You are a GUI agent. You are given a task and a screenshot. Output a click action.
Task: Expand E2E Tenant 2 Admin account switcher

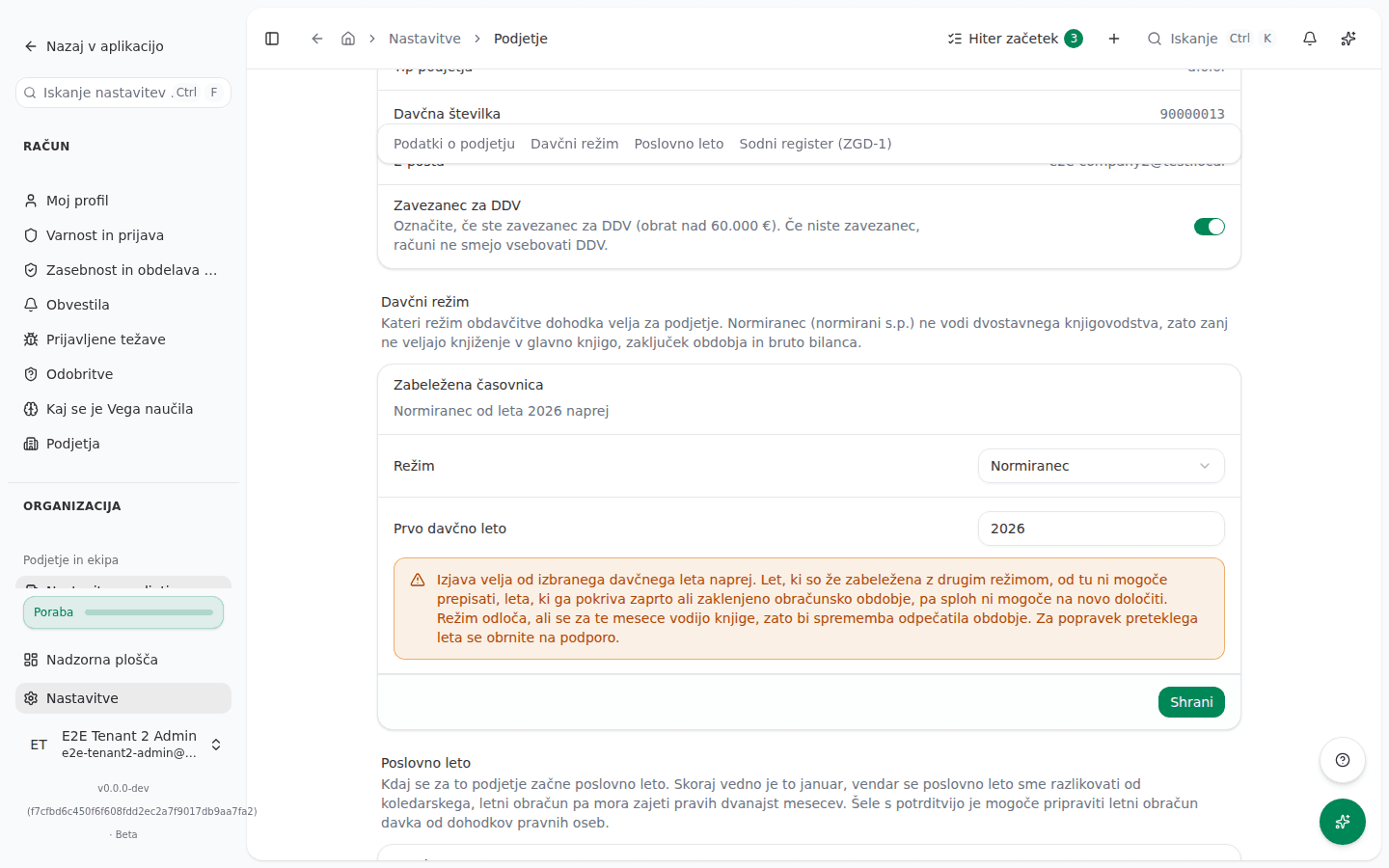click(123, 744)
